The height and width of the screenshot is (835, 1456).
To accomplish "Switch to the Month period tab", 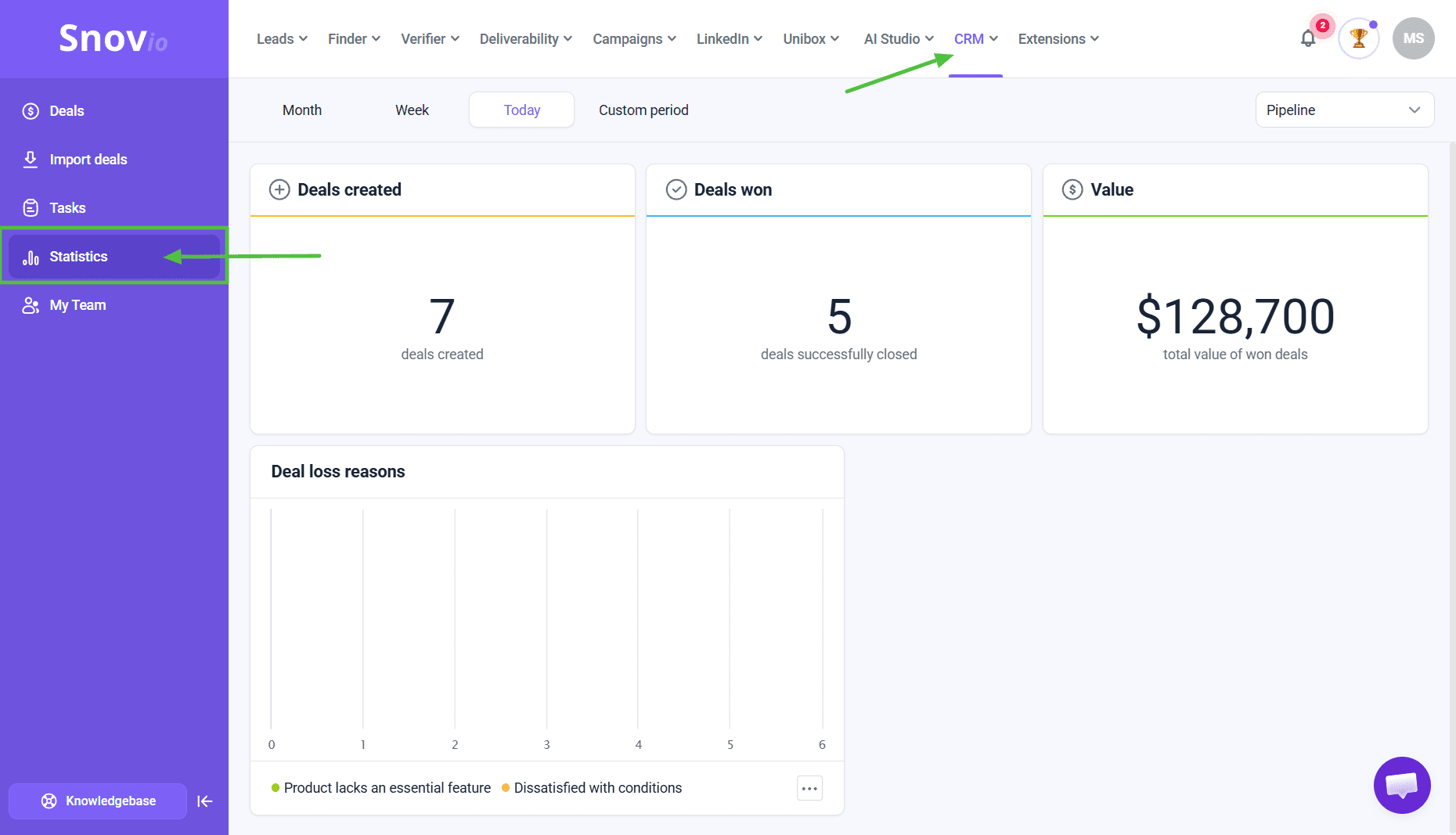I will coord(302,110).
